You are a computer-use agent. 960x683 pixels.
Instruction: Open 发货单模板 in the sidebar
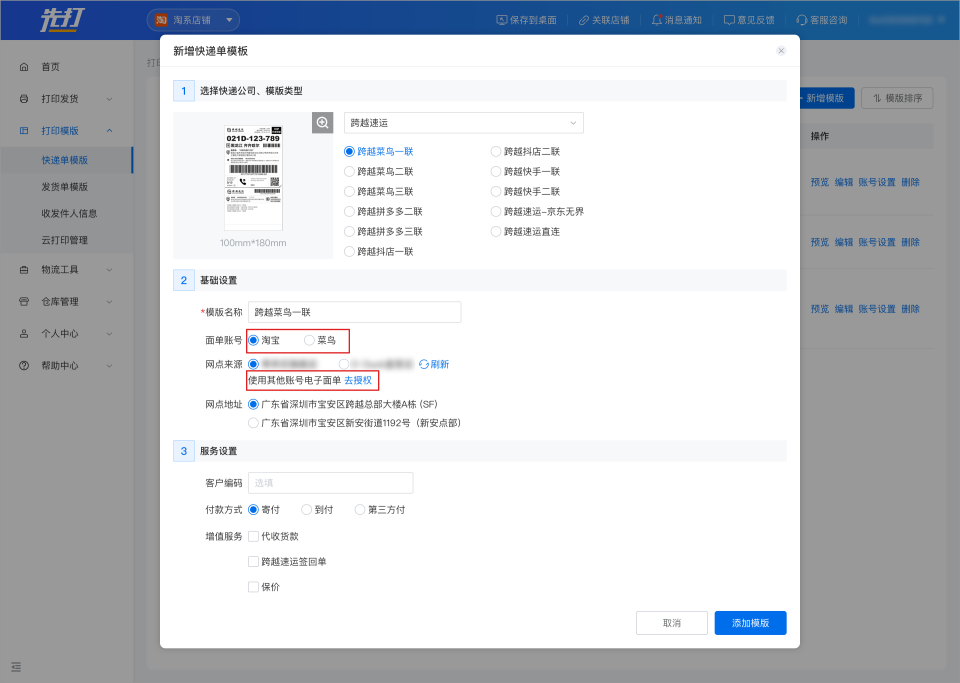pyautogui.click(x=65, y=187)
